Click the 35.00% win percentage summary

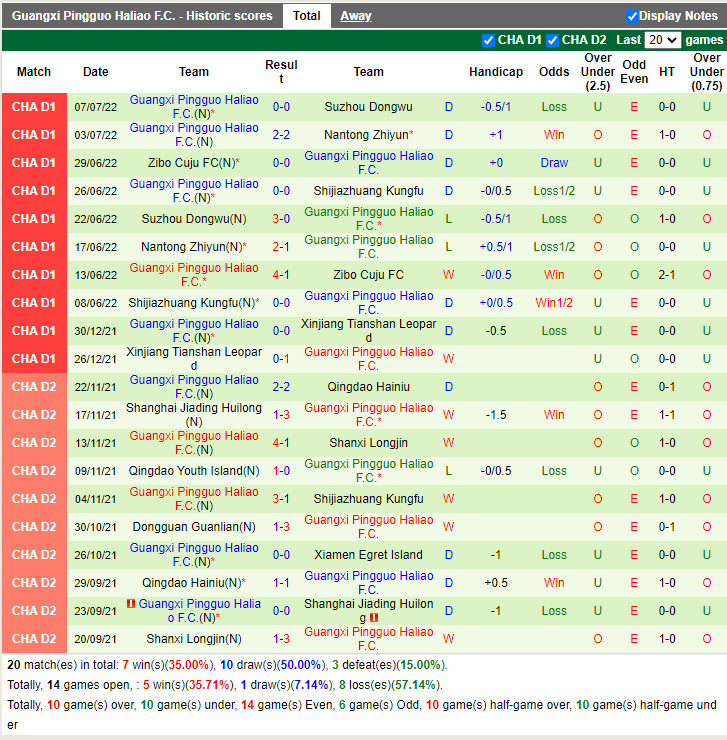(x=189, y=665)
